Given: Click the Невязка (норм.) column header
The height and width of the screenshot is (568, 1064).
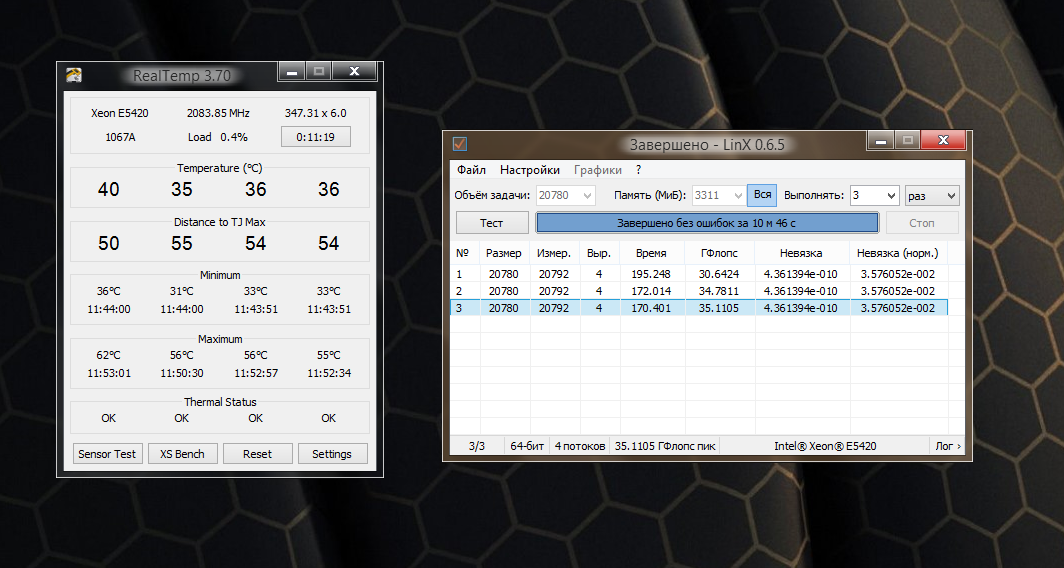Looking at the screenshot, I should click(898, 253).
